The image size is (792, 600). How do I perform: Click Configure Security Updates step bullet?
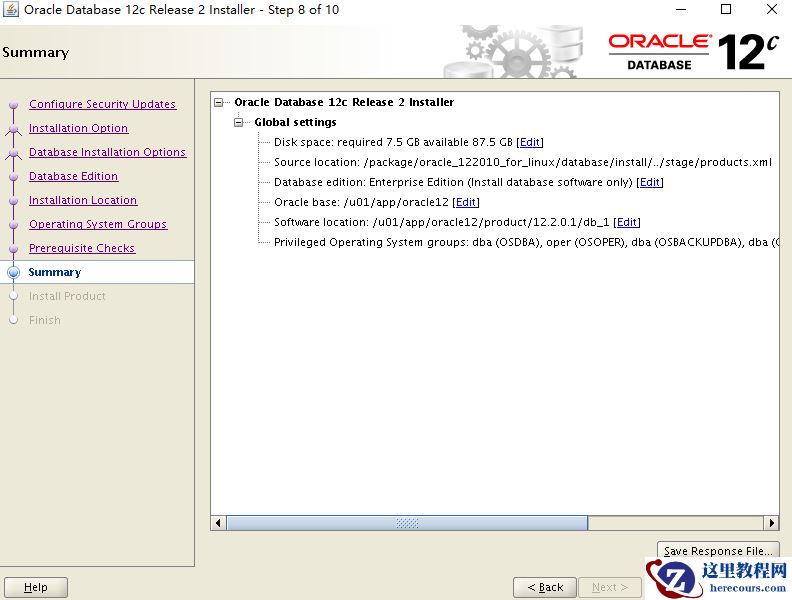point(14,105)
